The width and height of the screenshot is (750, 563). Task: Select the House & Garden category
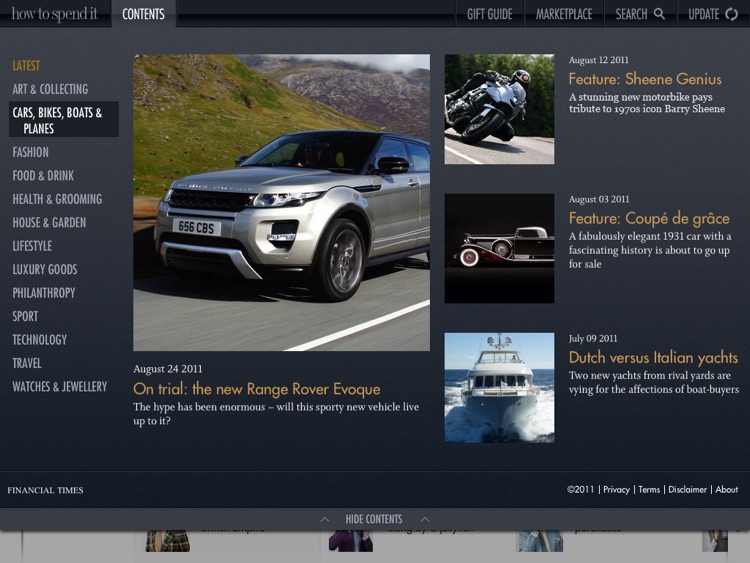[x=49, y=222]
